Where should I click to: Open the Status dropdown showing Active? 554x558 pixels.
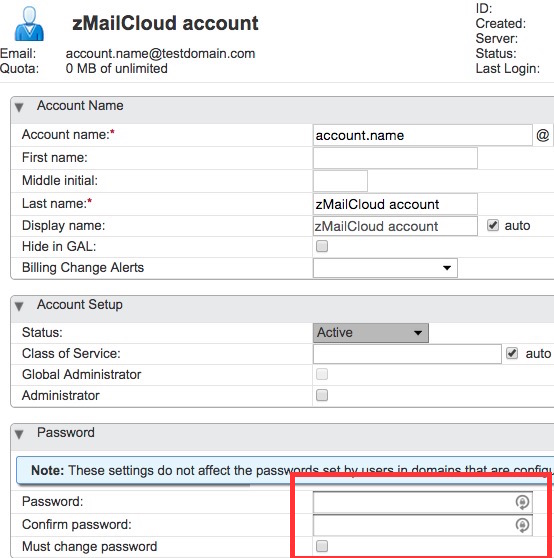(371, 333)
